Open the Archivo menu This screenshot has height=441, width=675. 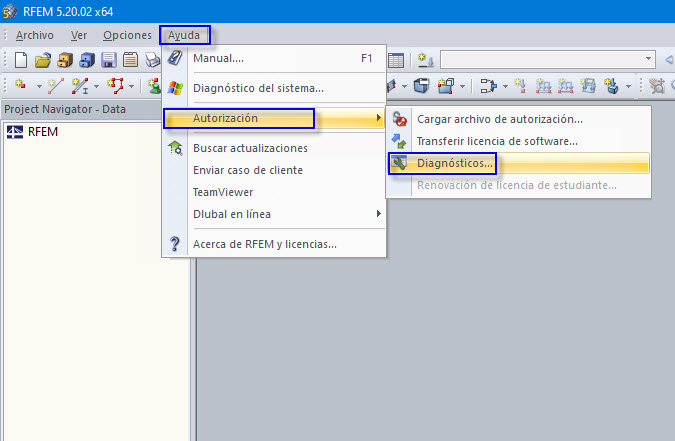point(34,35)
